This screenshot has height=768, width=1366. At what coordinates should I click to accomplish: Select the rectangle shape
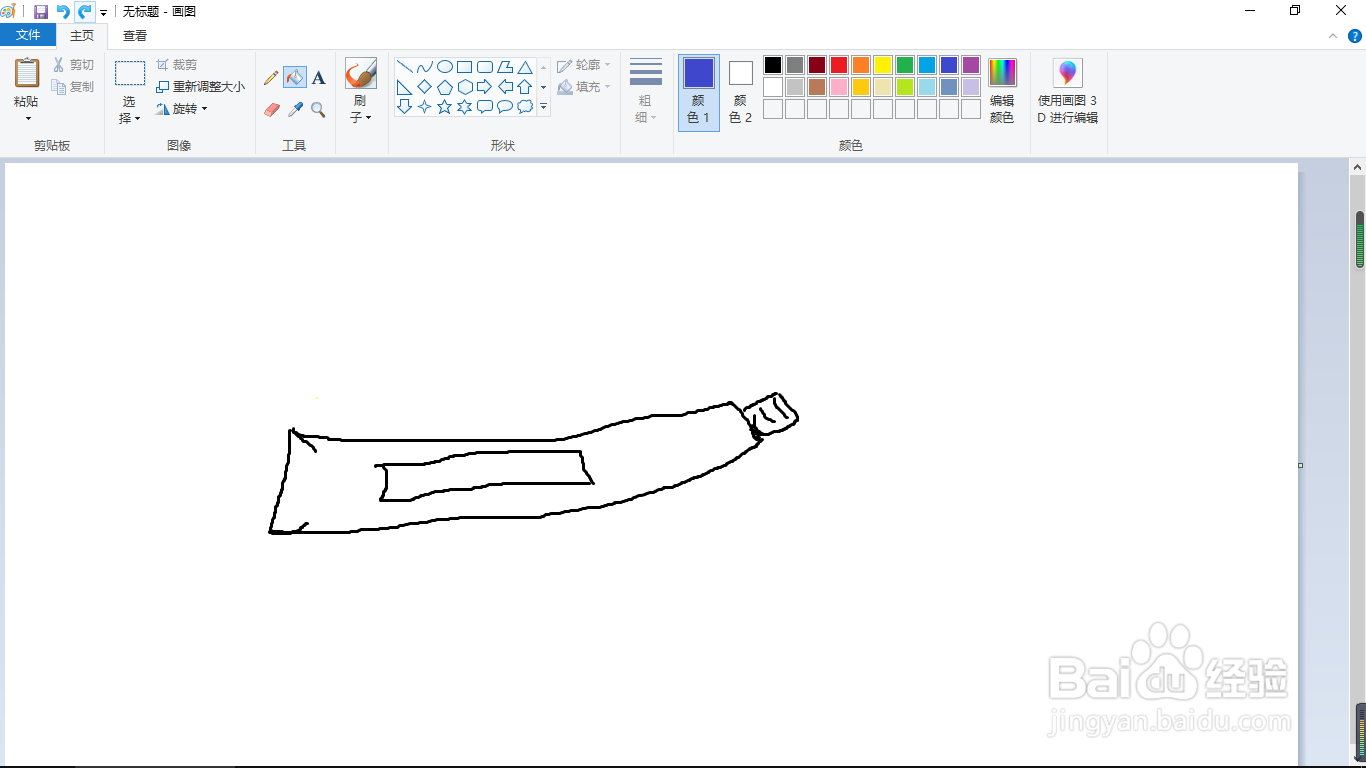coord(465,67)
